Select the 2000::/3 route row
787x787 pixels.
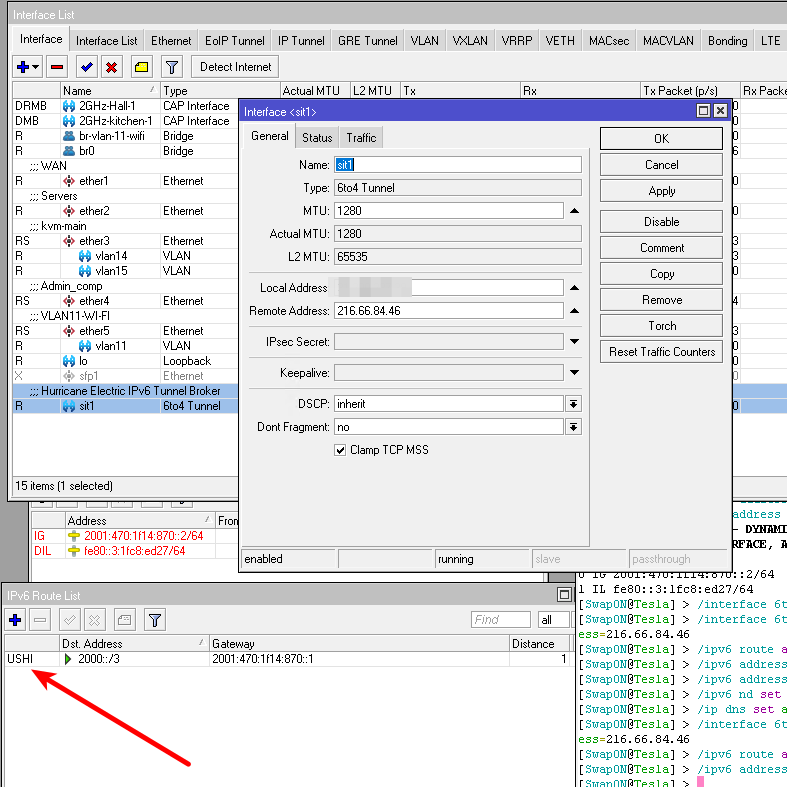[x=289, y=659]
